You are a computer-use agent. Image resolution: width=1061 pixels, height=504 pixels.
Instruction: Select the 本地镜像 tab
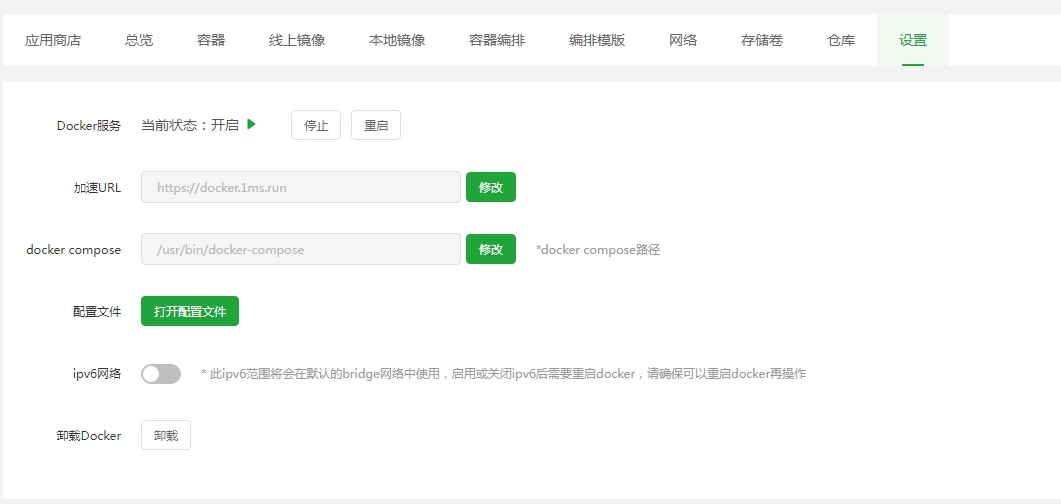click(397, 41)
